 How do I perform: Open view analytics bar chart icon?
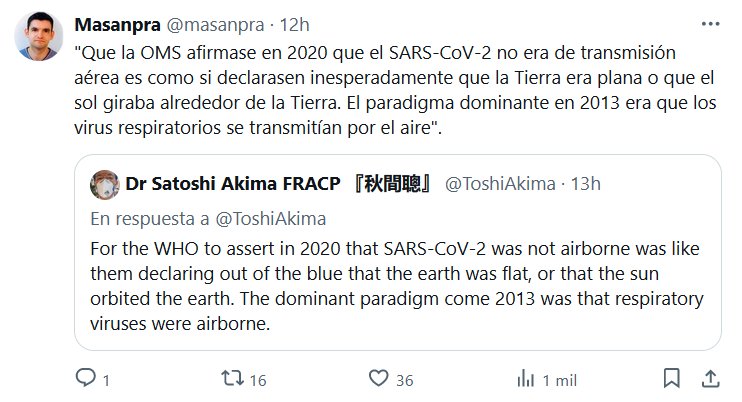525,379
